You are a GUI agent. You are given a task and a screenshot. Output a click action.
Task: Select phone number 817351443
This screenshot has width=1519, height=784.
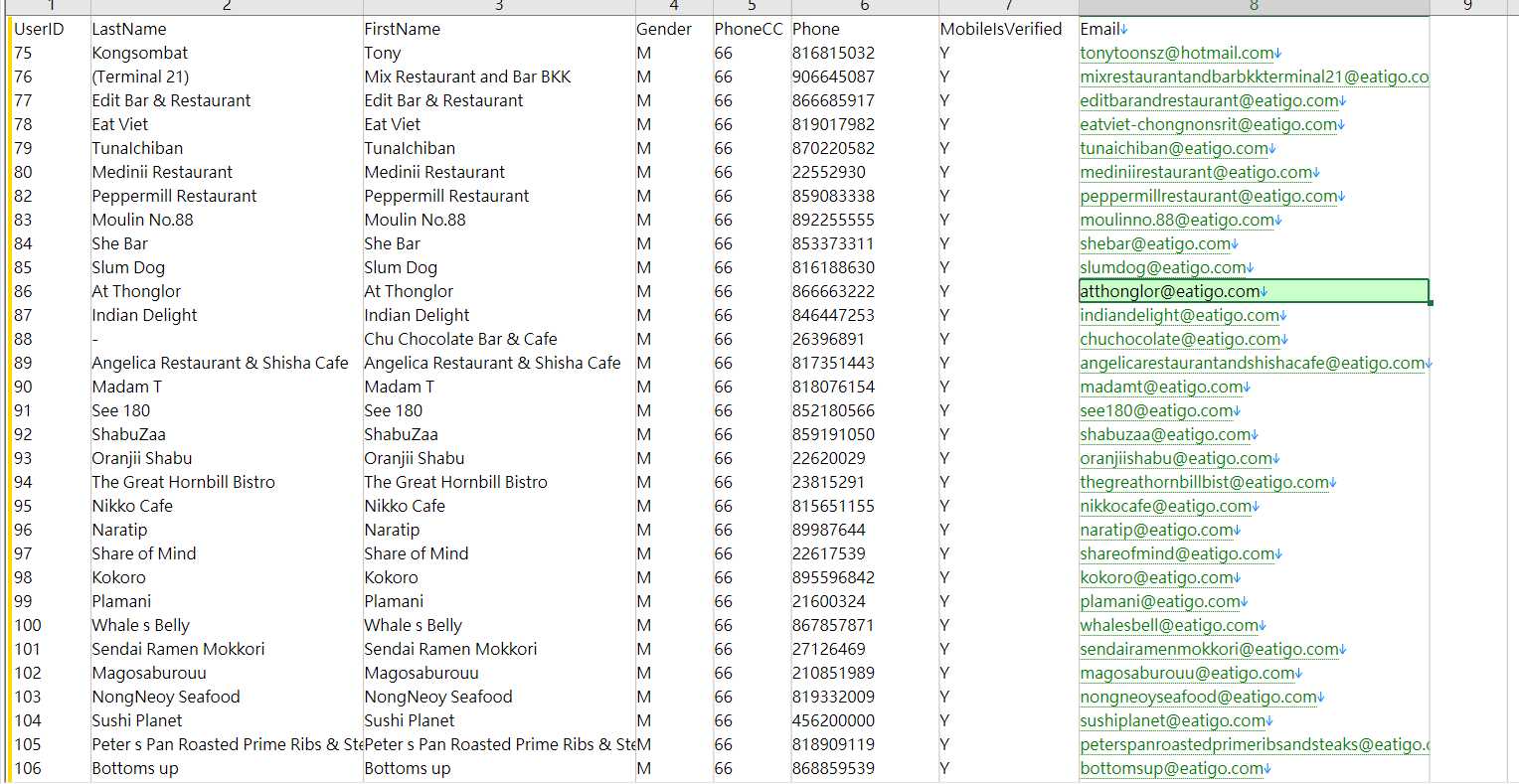[x=865, y=363]
